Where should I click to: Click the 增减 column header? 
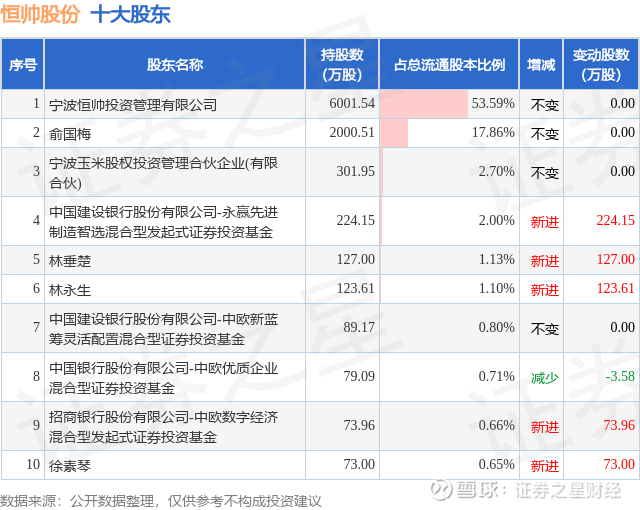[x=541, y=64]
